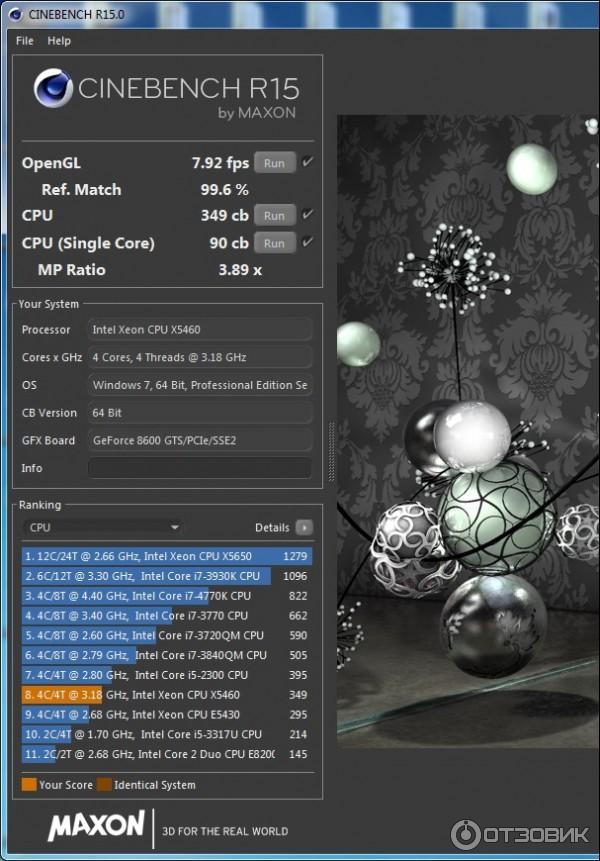Toggle the CPU test checkbox
Viewport: 600px width, 861px height.
coord(307,215)
